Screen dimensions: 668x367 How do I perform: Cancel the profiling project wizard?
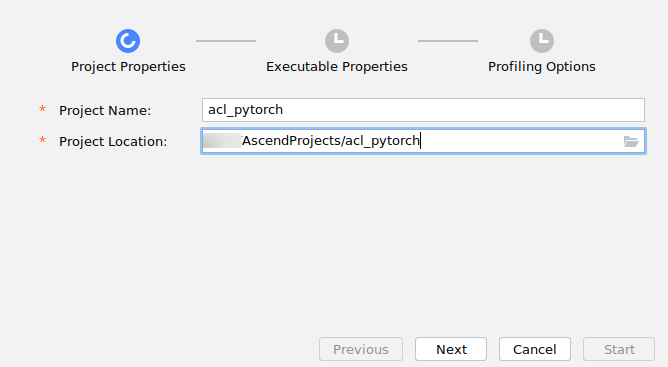click(x=535, y=350)
